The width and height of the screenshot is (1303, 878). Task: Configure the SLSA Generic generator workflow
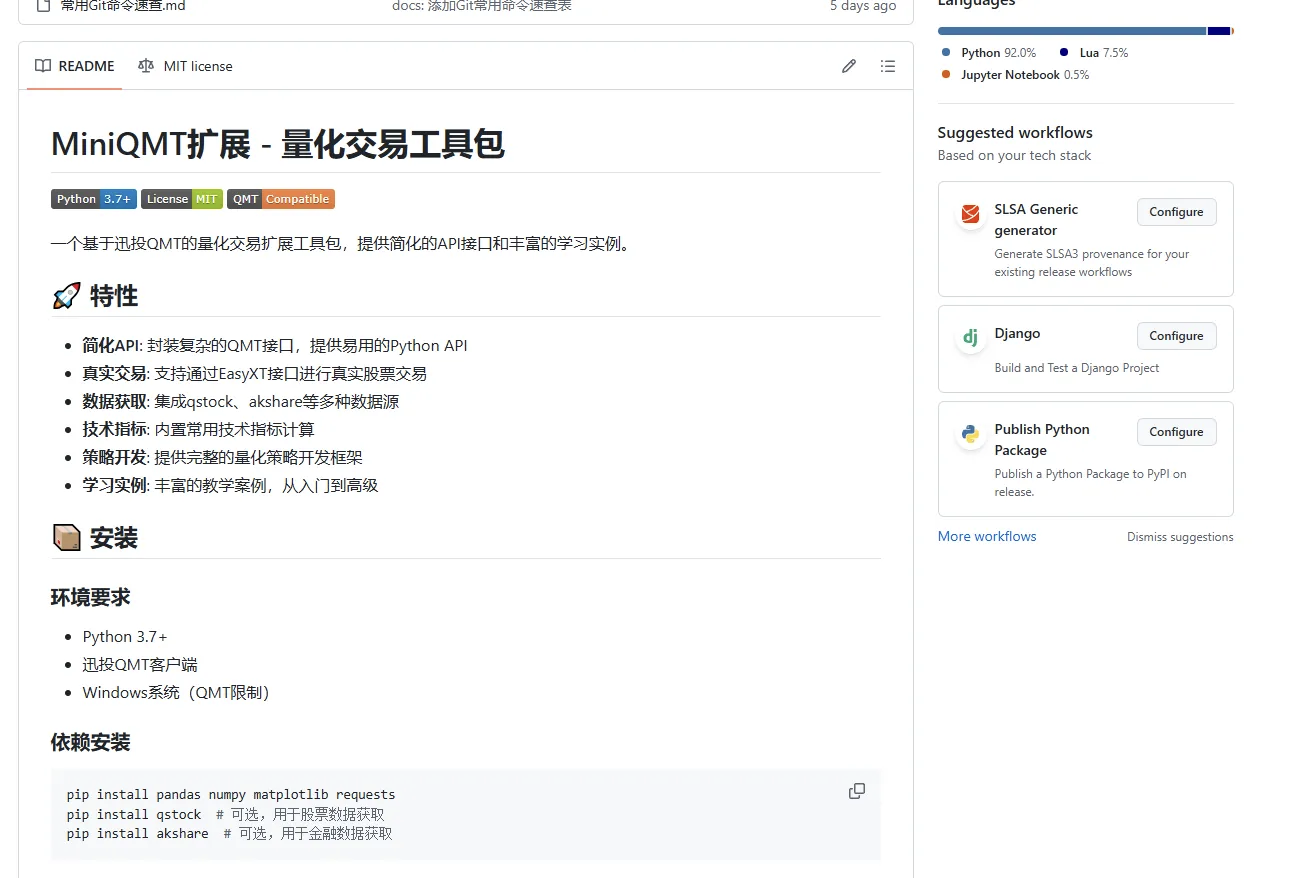1176,212
